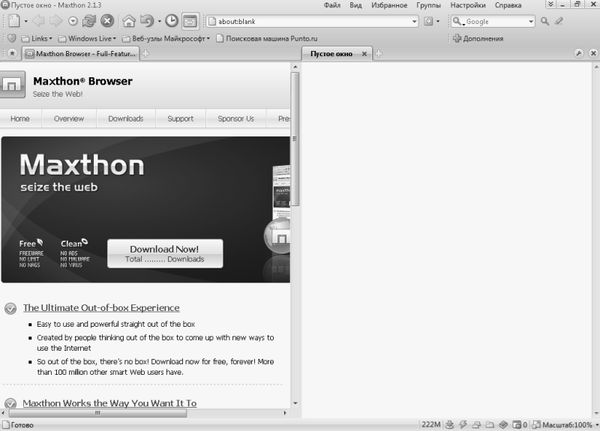Click the Home page icon
This screenshot has width=600, height=431.
[x=129, y=20]
